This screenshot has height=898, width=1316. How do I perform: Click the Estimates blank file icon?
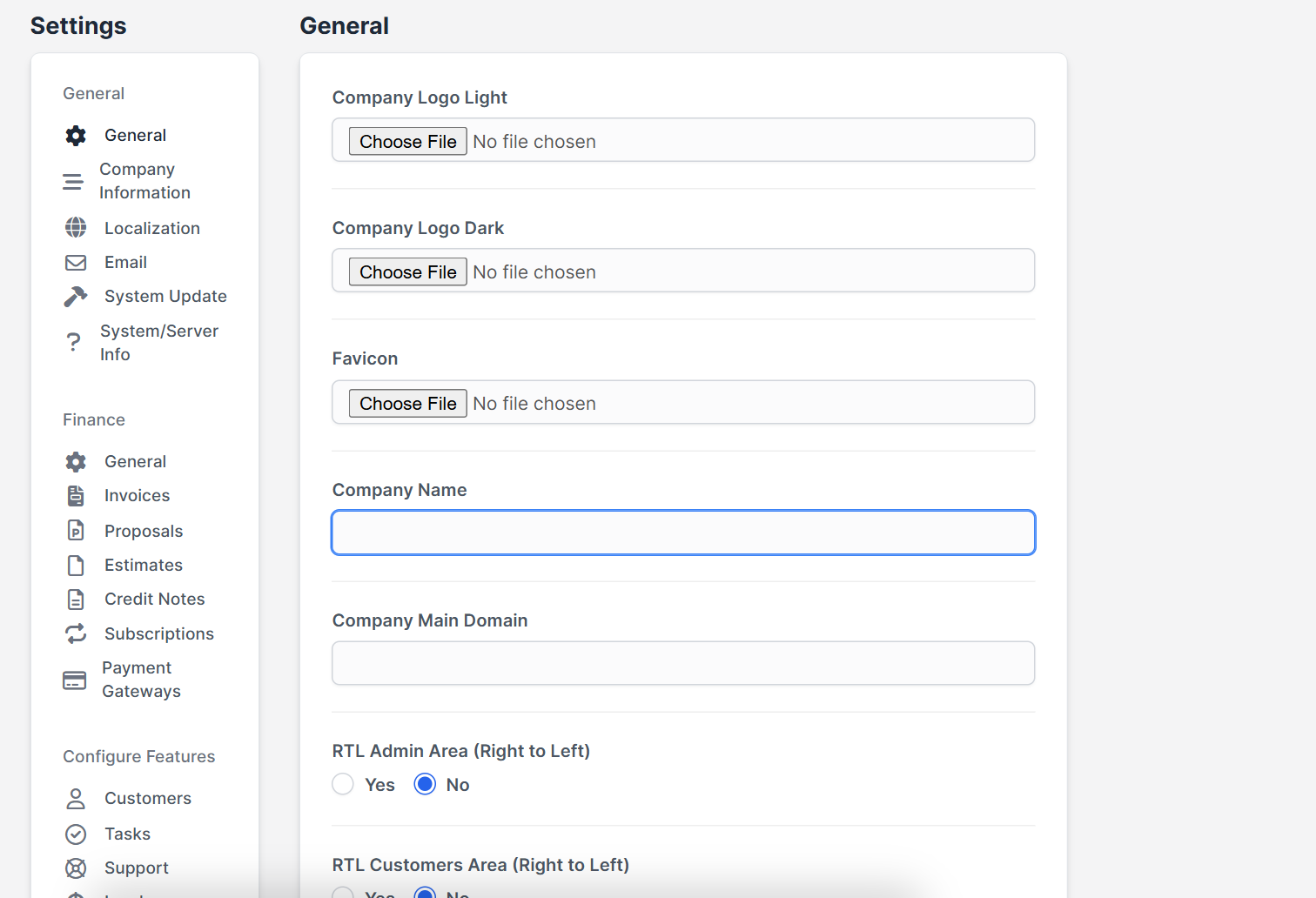pyautogui.click(x=76, y=565)
